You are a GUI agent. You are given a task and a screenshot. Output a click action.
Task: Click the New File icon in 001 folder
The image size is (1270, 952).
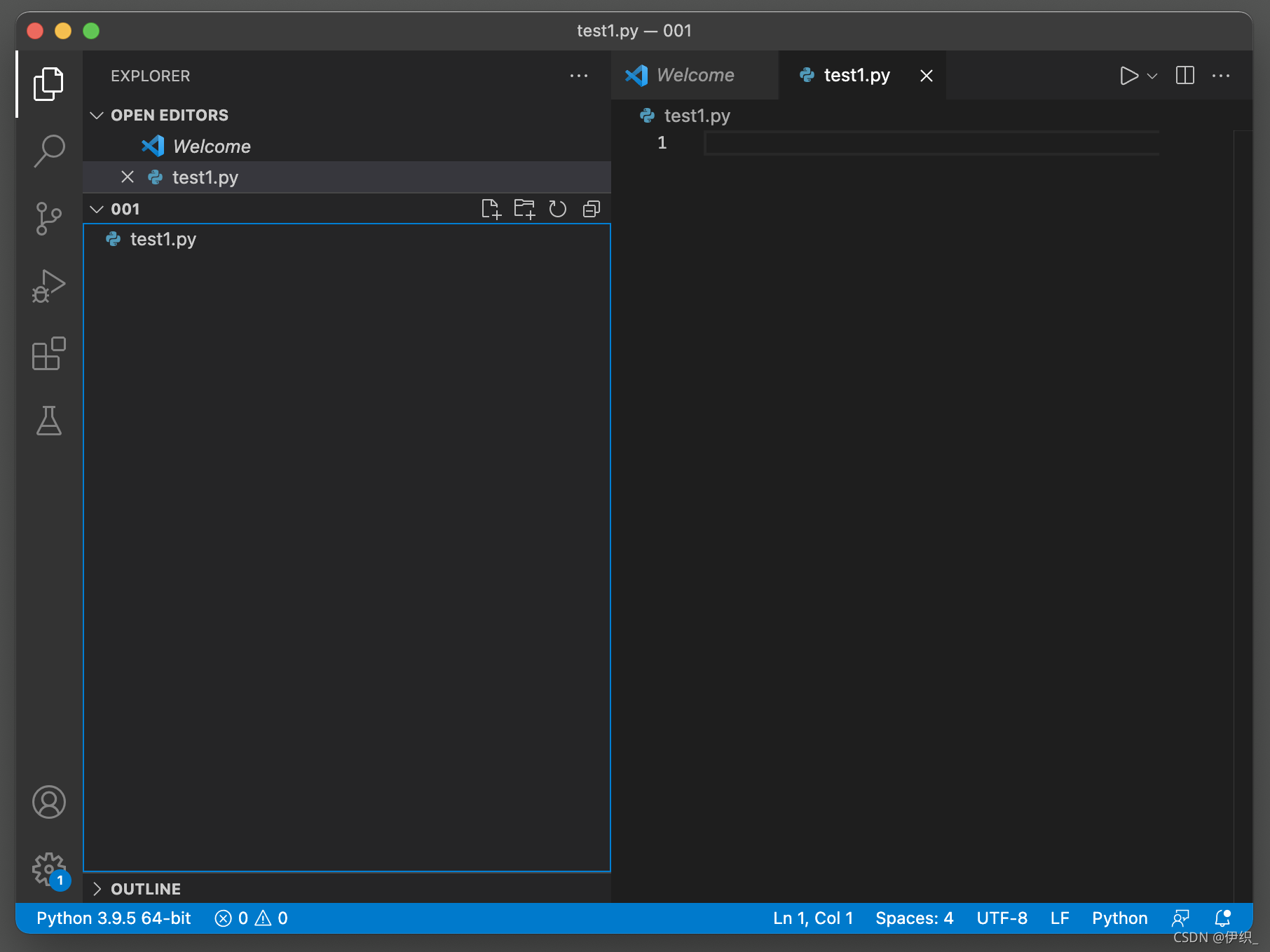491,209
